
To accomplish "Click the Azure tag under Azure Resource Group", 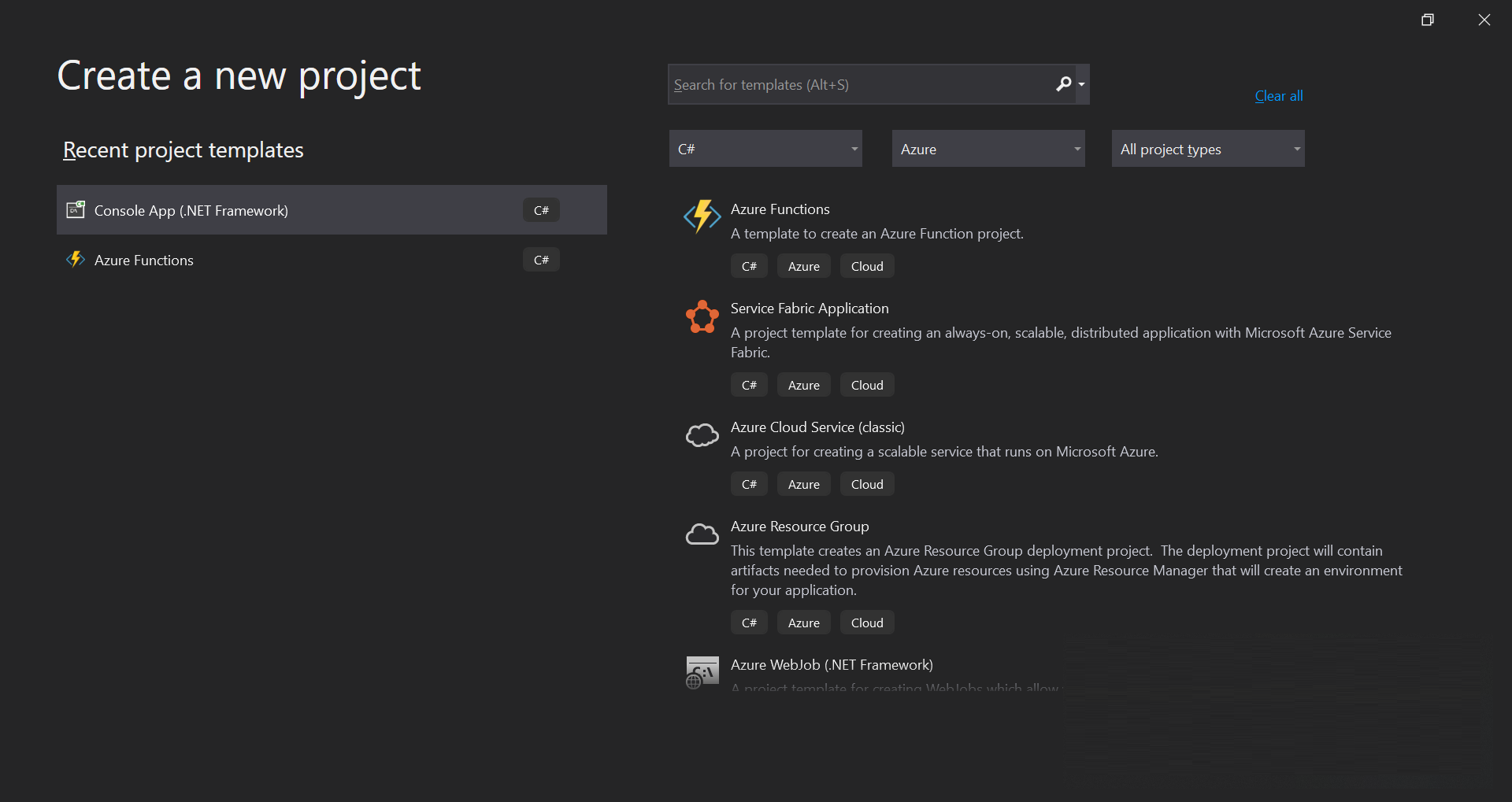I will 804,623.
